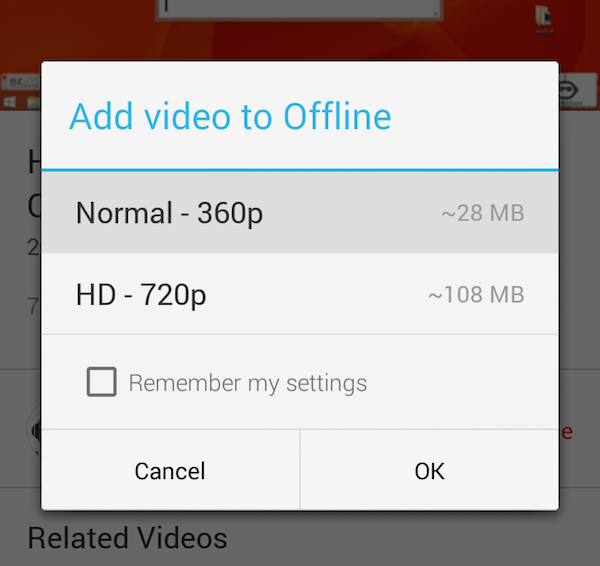Click the desktop folder icon in the video
Screen dimensions: 600x566
click(x=544, y=17)
